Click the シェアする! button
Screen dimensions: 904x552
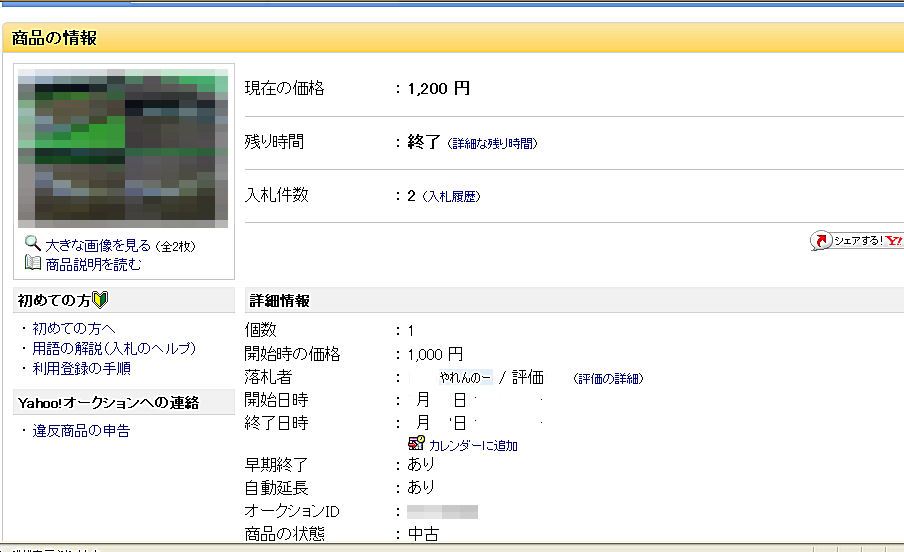point(857,241)
